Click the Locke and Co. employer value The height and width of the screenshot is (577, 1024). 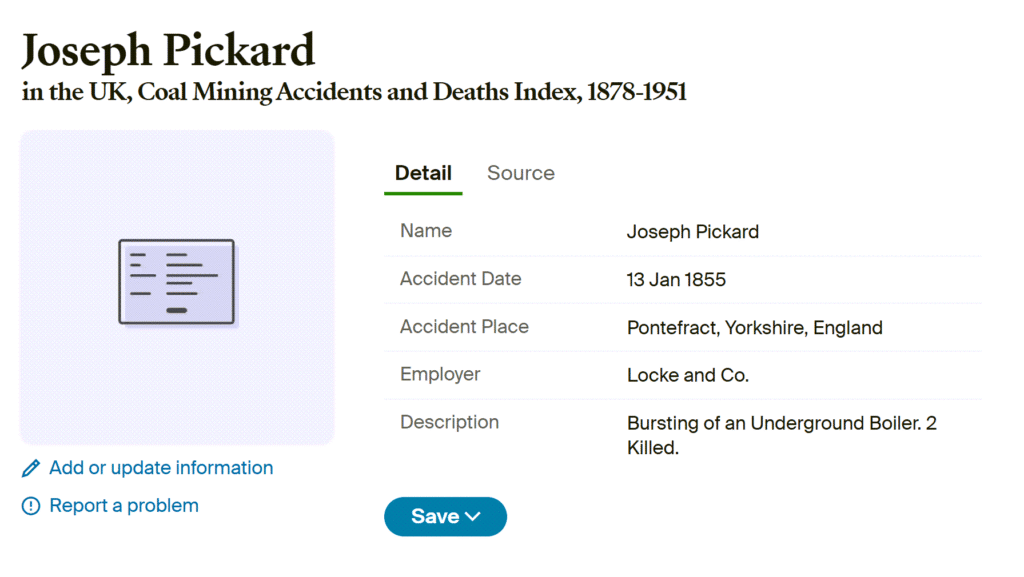[x=687, y=376]
